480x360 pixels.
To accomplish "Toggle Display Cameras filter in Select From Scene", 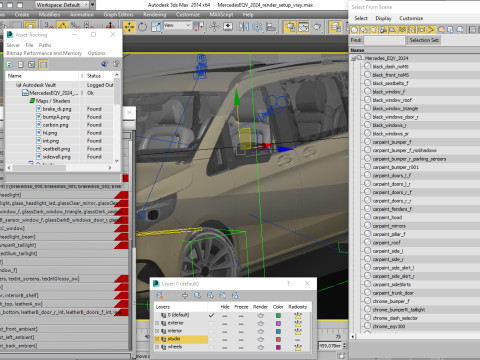I will click(x=383, y=30).
